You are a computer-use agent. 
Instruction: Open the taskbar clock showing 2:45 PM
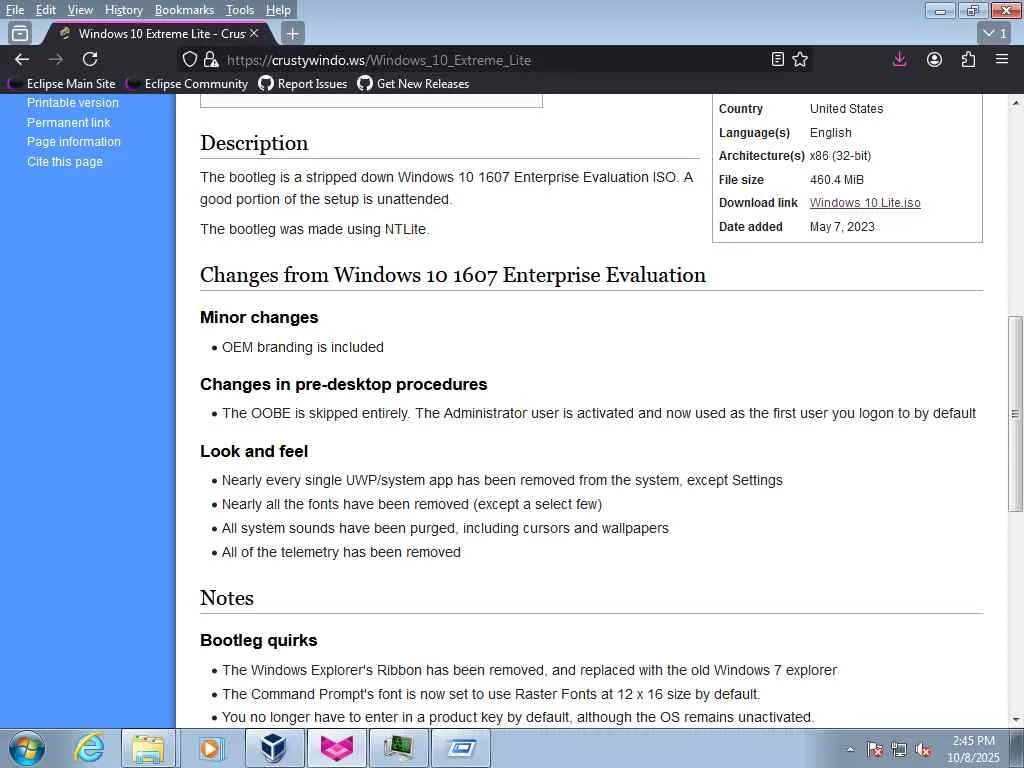coord(973,749)
